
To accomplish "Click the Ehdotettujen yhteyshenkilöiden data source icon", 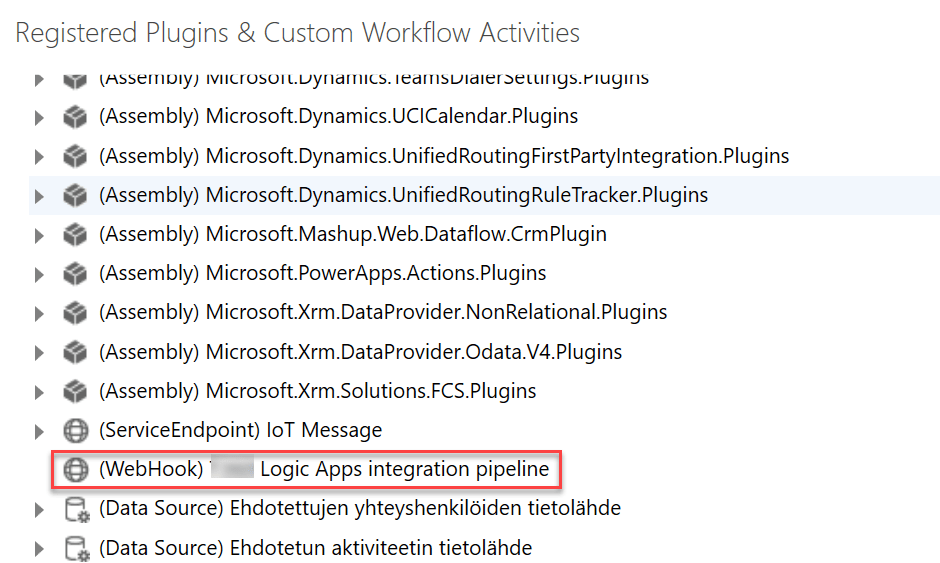I will (x=75, y=509).
